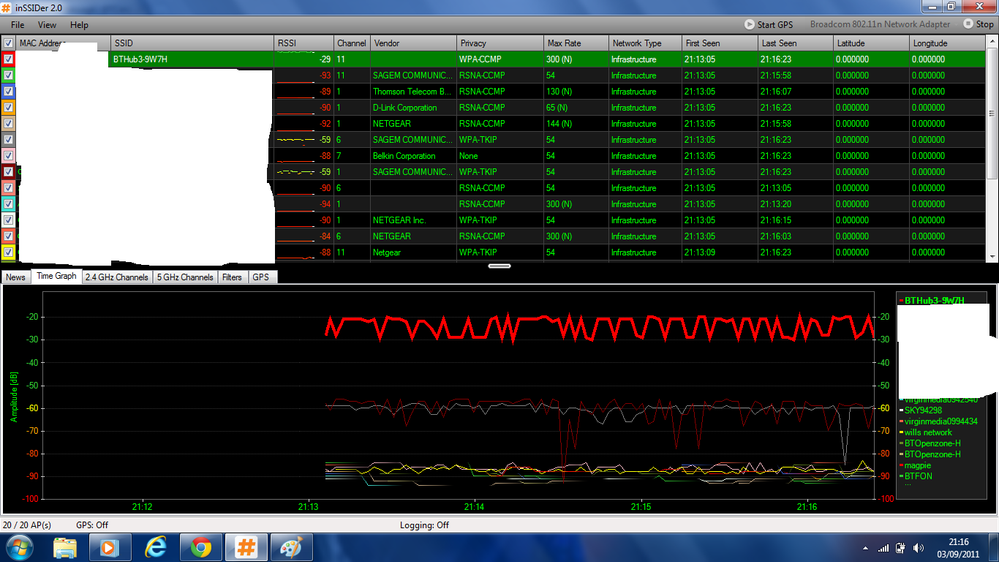The image size is (999, 562).
Task: Click the panel splitter handle above graph
Action: coord(499,266)
